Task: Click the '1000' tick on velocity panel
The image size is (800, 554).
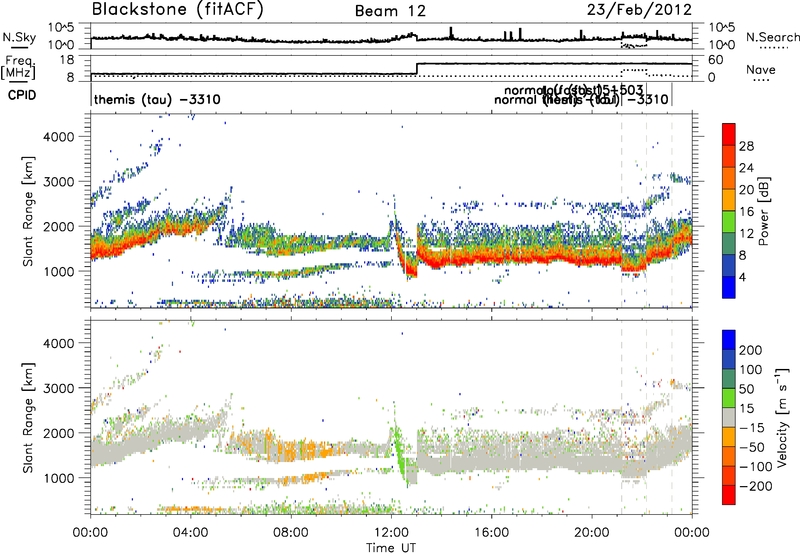Action: [x=58, y=477]
